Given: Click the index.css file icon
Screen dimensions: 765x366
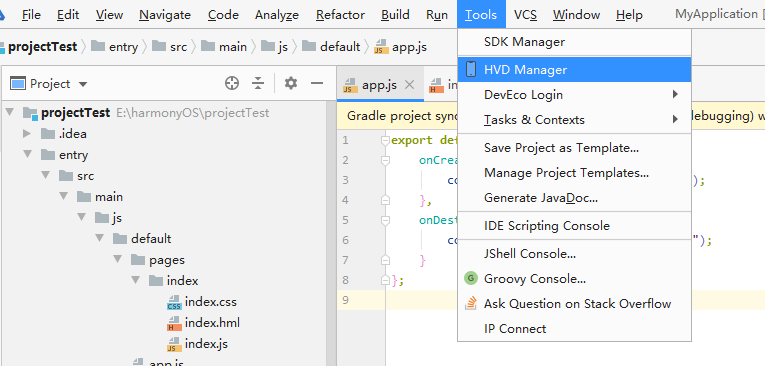Looking at the screenshot, I should 174,302.
